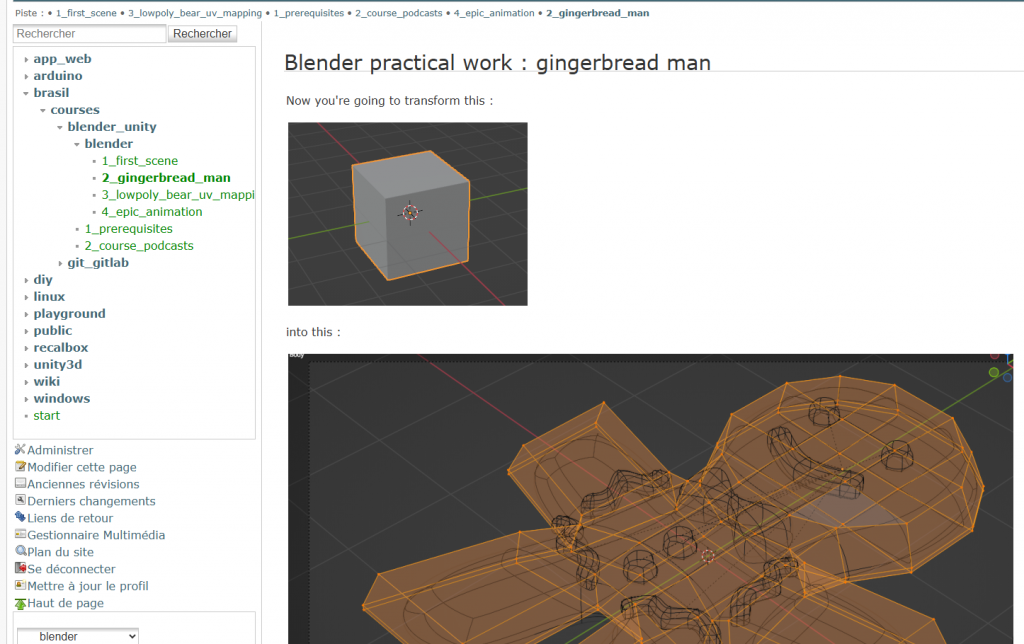The height and width of the screenshot is (644, 1024).
Task: Collapse the courses namespace
Action: point(43,110)
